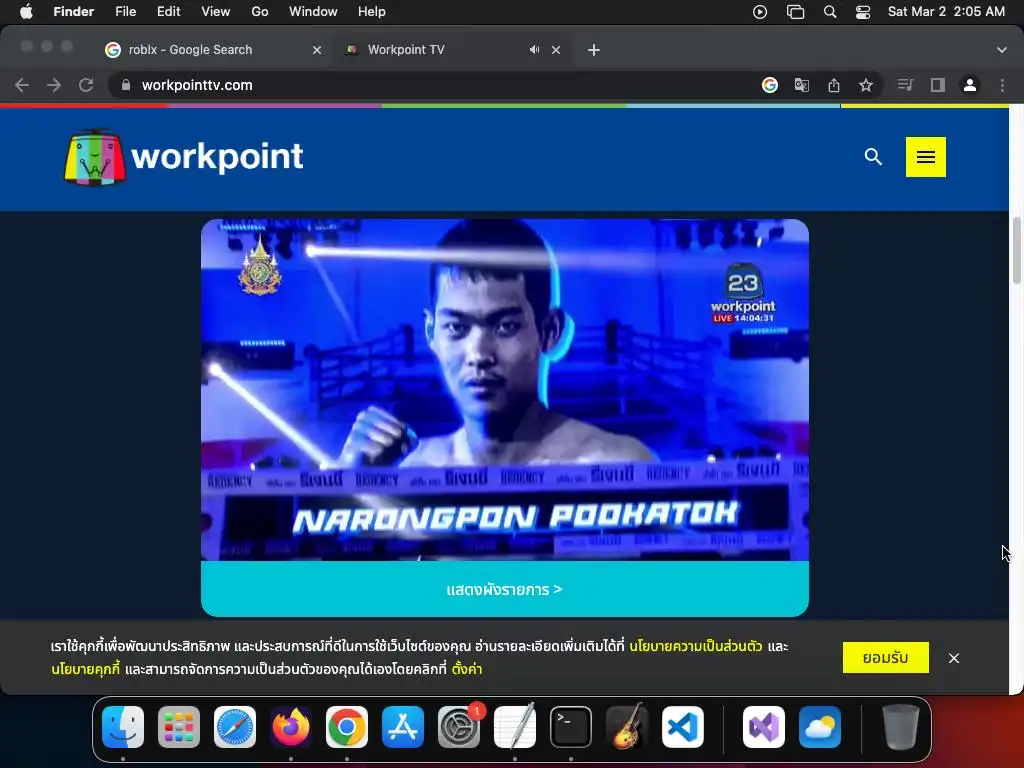Open System Settings from the Dock
Screen dimensions: 1024x768
point(459,727)
